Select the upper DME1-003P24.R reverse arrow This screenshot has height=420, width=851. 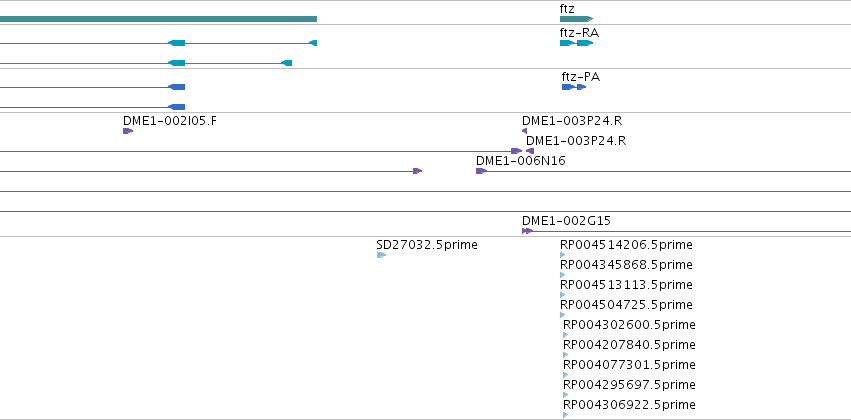point(524,131)
